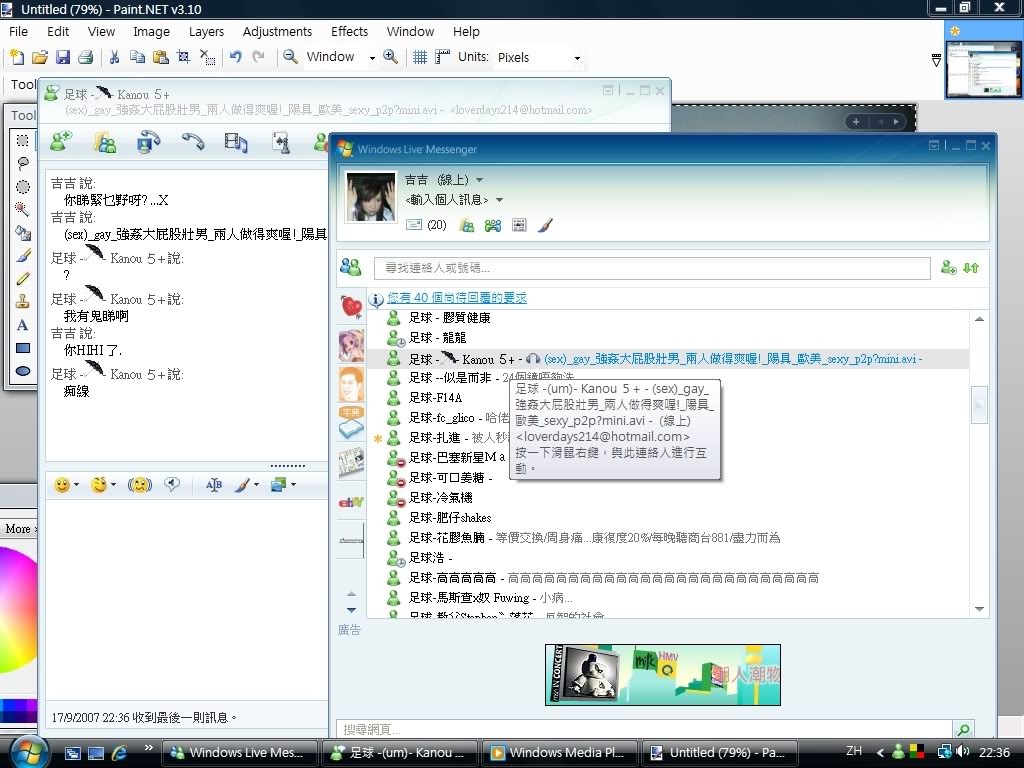Save the image with the floppy disk icon
Screen dimensions: 1024x768
click(x=63, y=57)
